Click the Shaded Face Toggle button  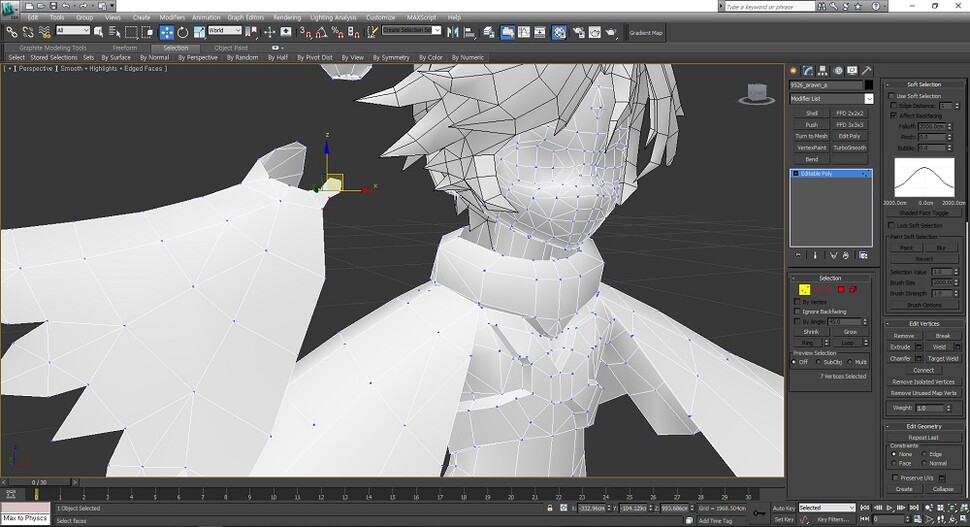tap(924, 213)
